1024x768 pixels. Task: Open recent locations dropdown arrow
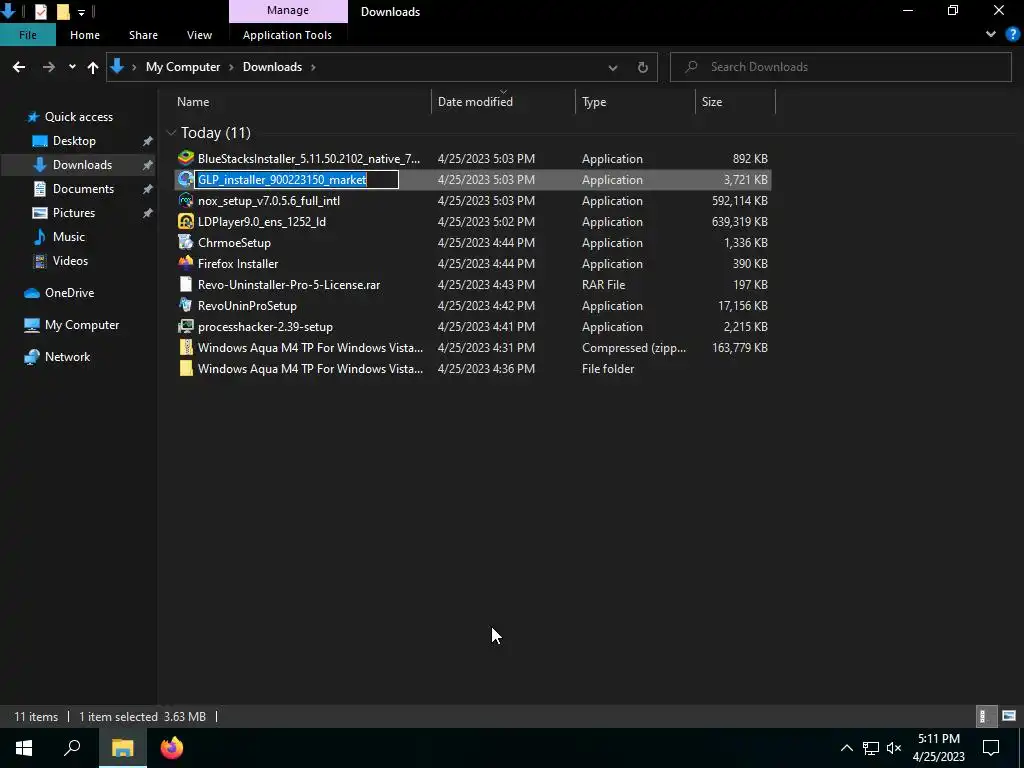72,67
